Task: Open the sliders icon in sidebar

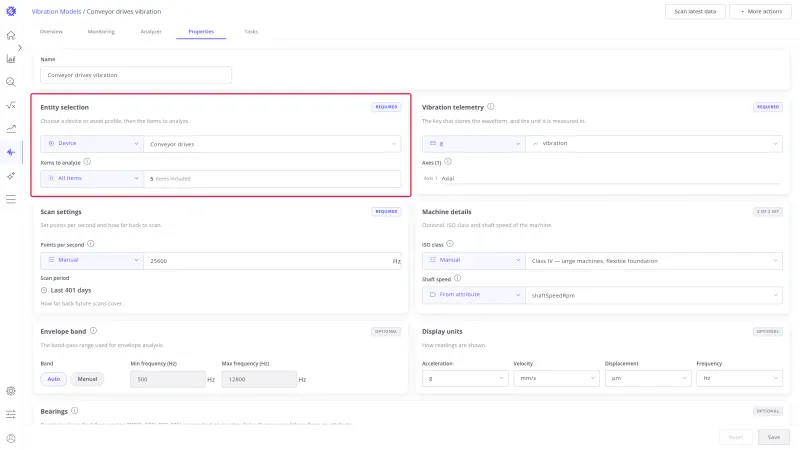Action: (11, 414)
